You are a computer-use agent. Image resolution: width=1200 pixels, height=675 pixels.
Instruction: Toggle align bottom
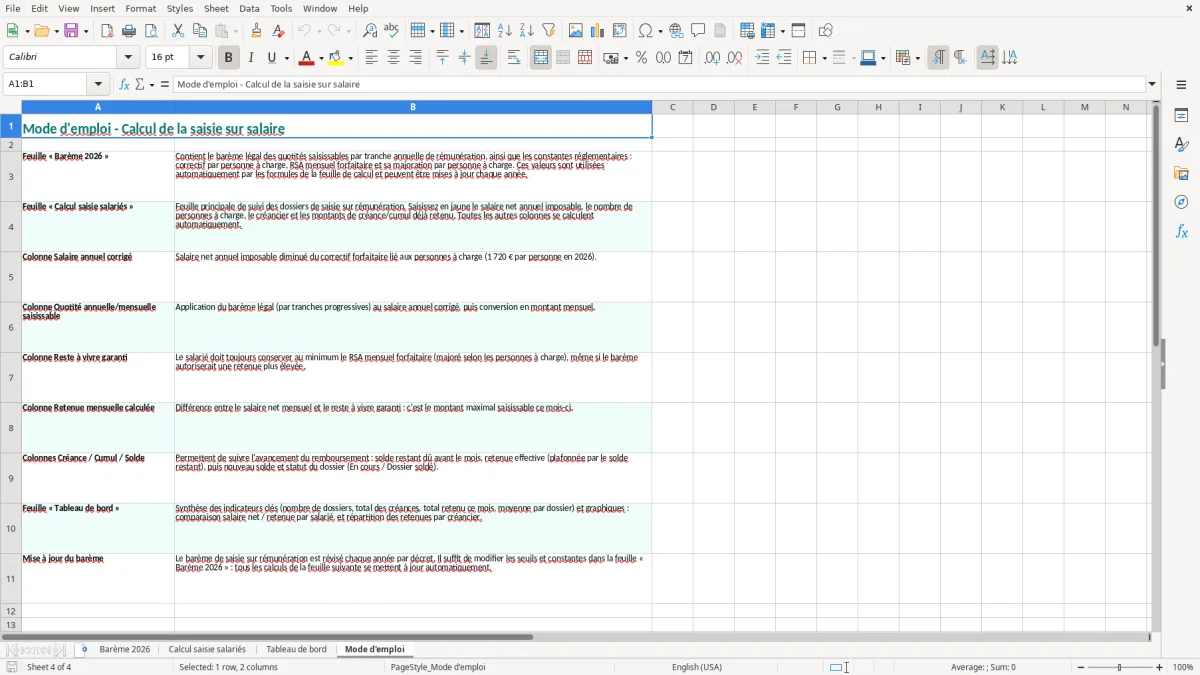click(x=486, y=58)
